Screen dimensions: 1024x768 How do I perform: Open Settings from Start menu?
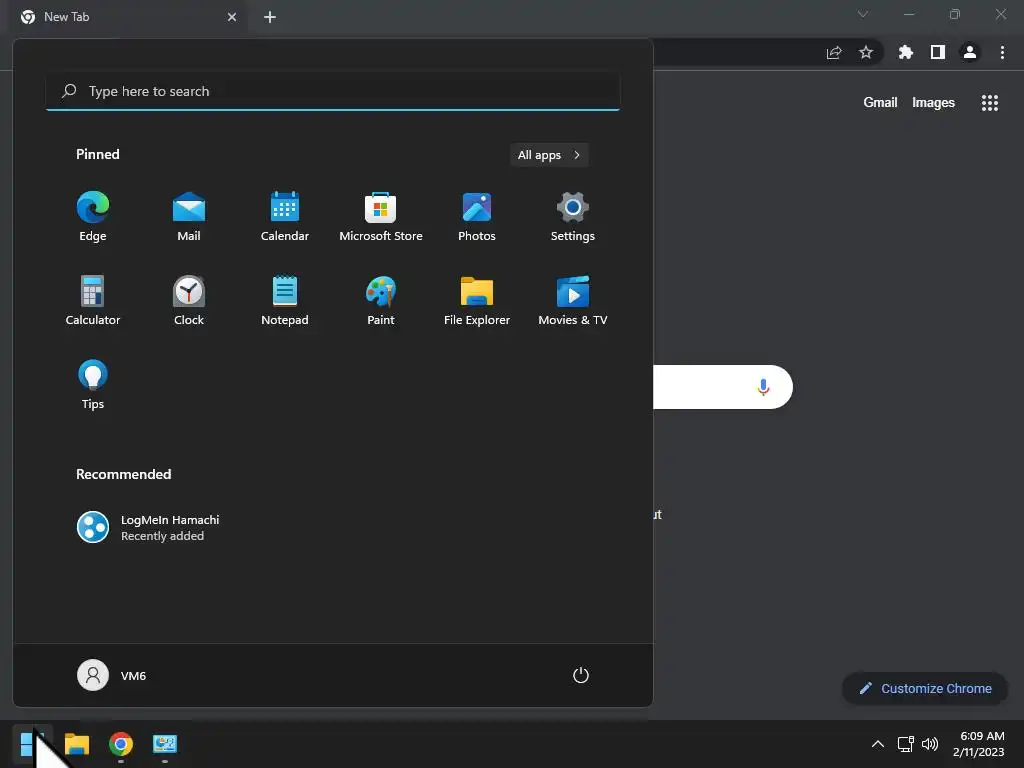point(573,217)
